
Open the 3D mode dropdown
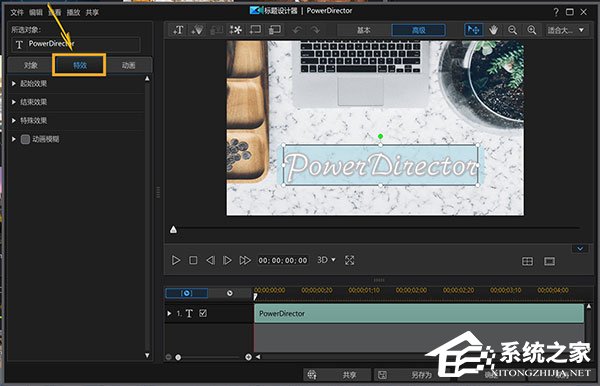326,260
